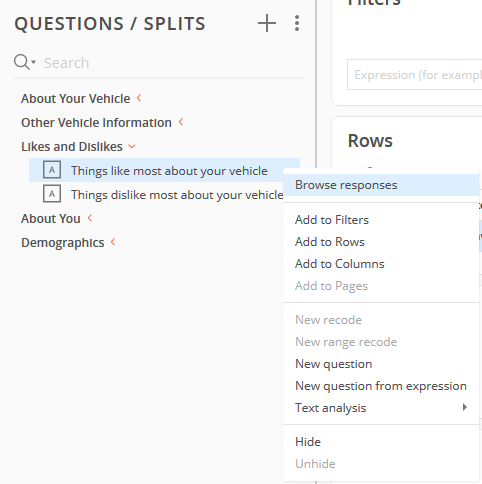The height and width of the screenshot is (484, 482).
Task: Click text icon of Things like most
Action: point(52,170)
